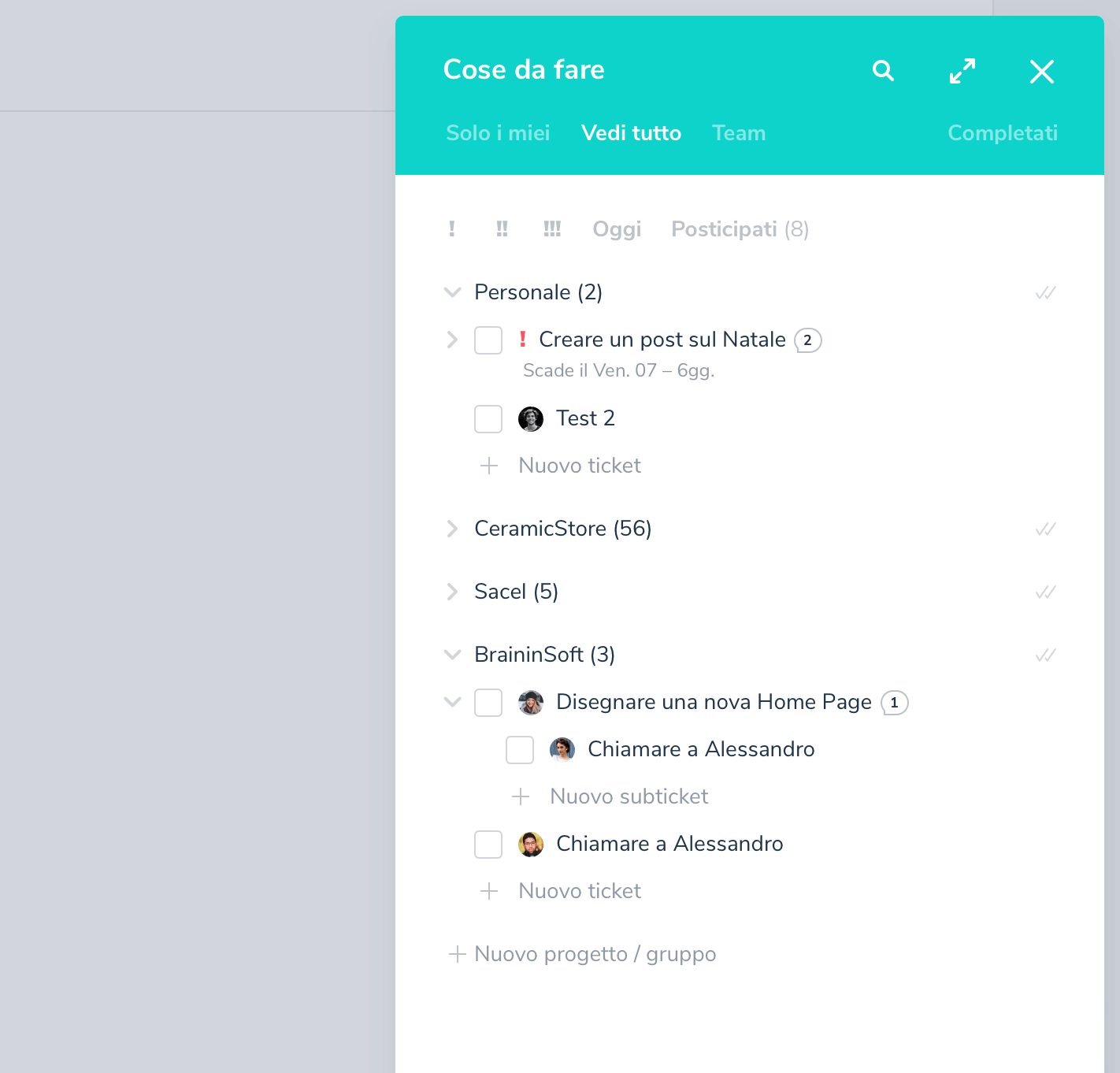Tick the Test 2 checkbox
The image size is (1120, 1073).
tap(488, 419)
